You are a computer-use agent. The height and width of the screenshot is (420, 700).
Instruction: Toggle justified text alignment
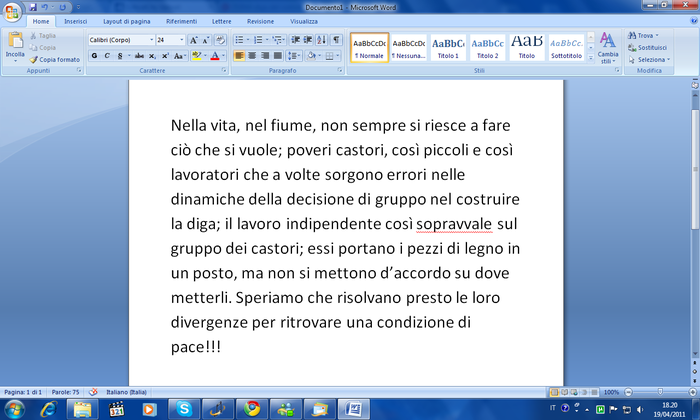[x=278, y=56]
